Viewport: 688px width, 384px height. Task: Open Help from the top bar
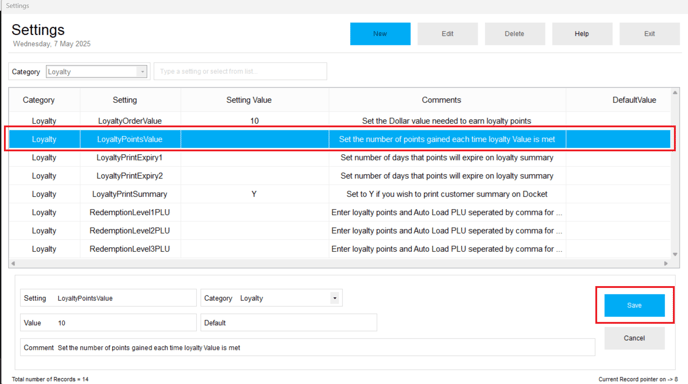[x=582, y=34]
